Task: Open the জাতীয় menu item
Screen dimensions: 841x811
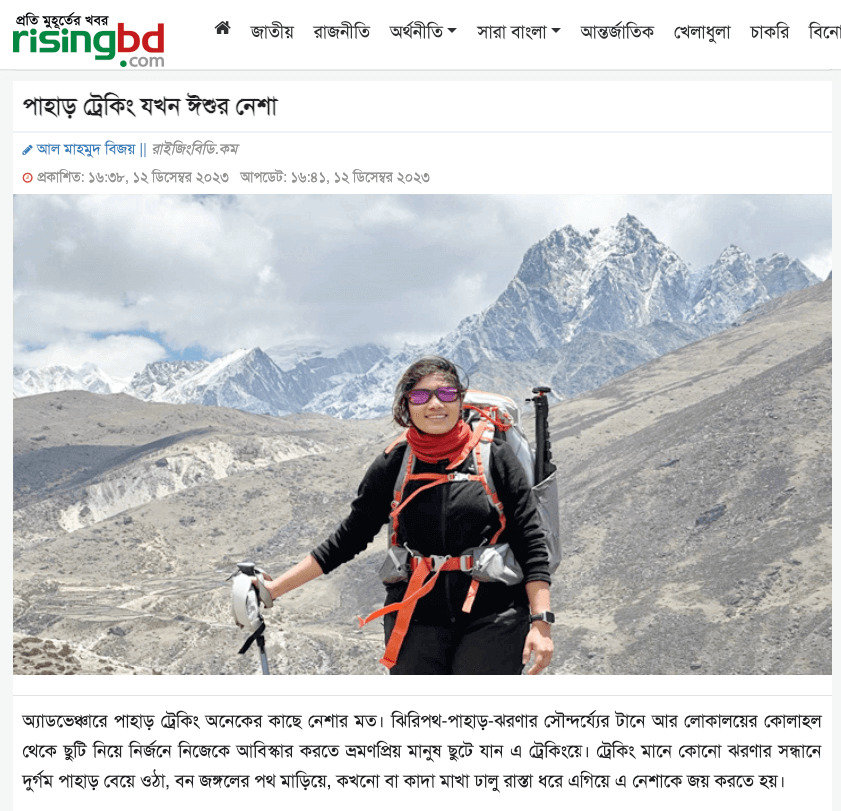Action: tap(272, 32)
